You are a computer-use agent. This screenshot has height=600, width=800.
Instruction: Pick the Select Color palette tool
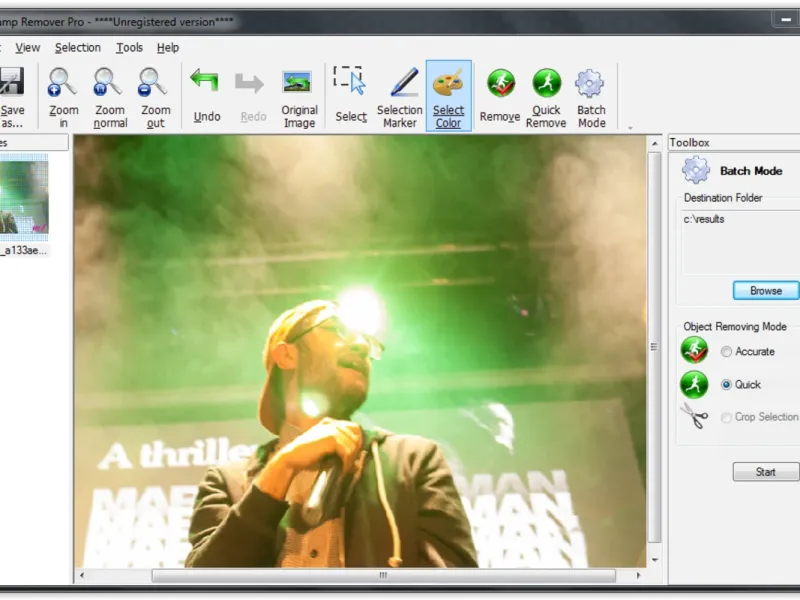448,96
